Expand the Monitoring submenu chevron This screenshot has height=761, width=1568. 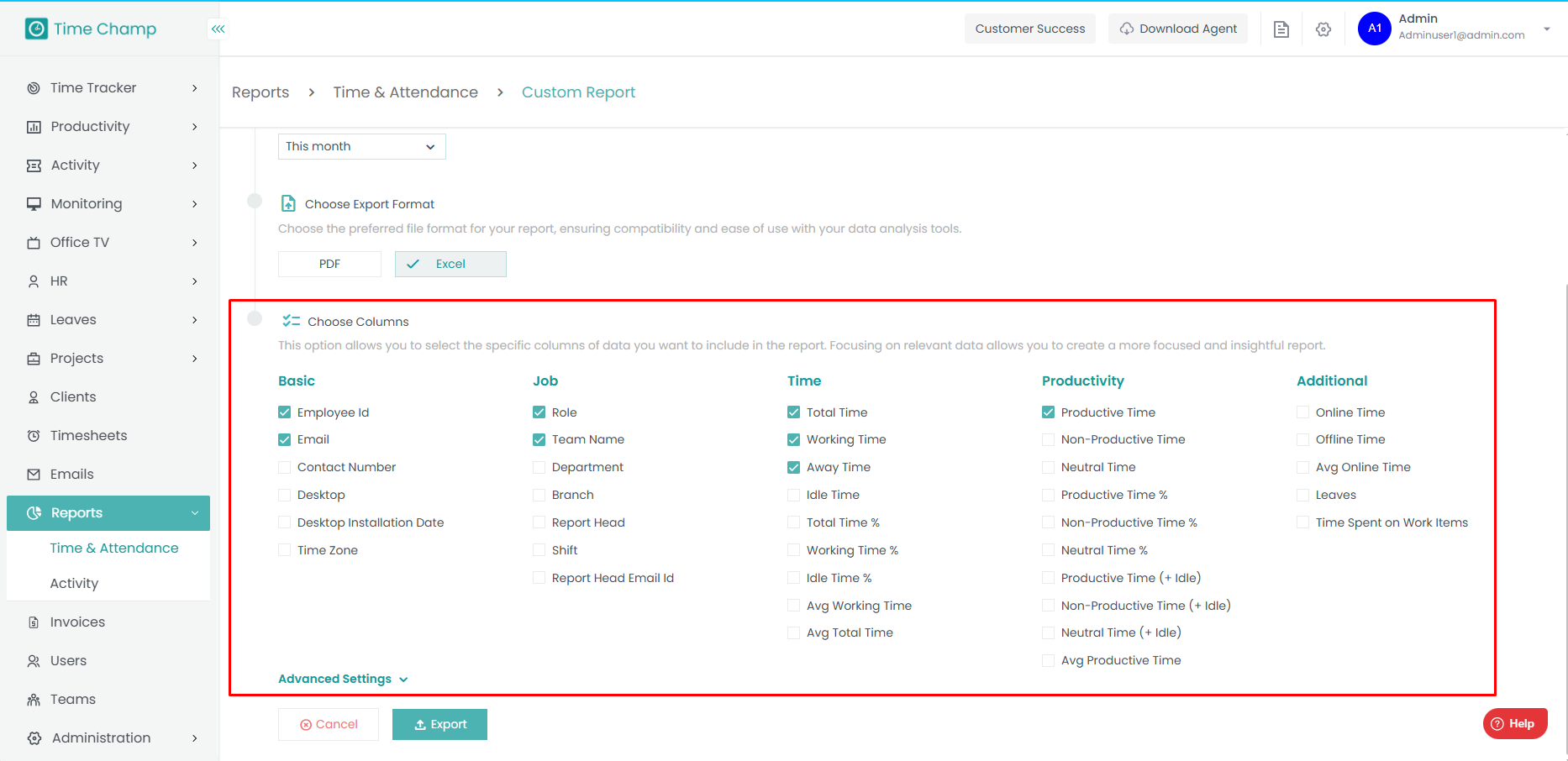tap(195, 204)
